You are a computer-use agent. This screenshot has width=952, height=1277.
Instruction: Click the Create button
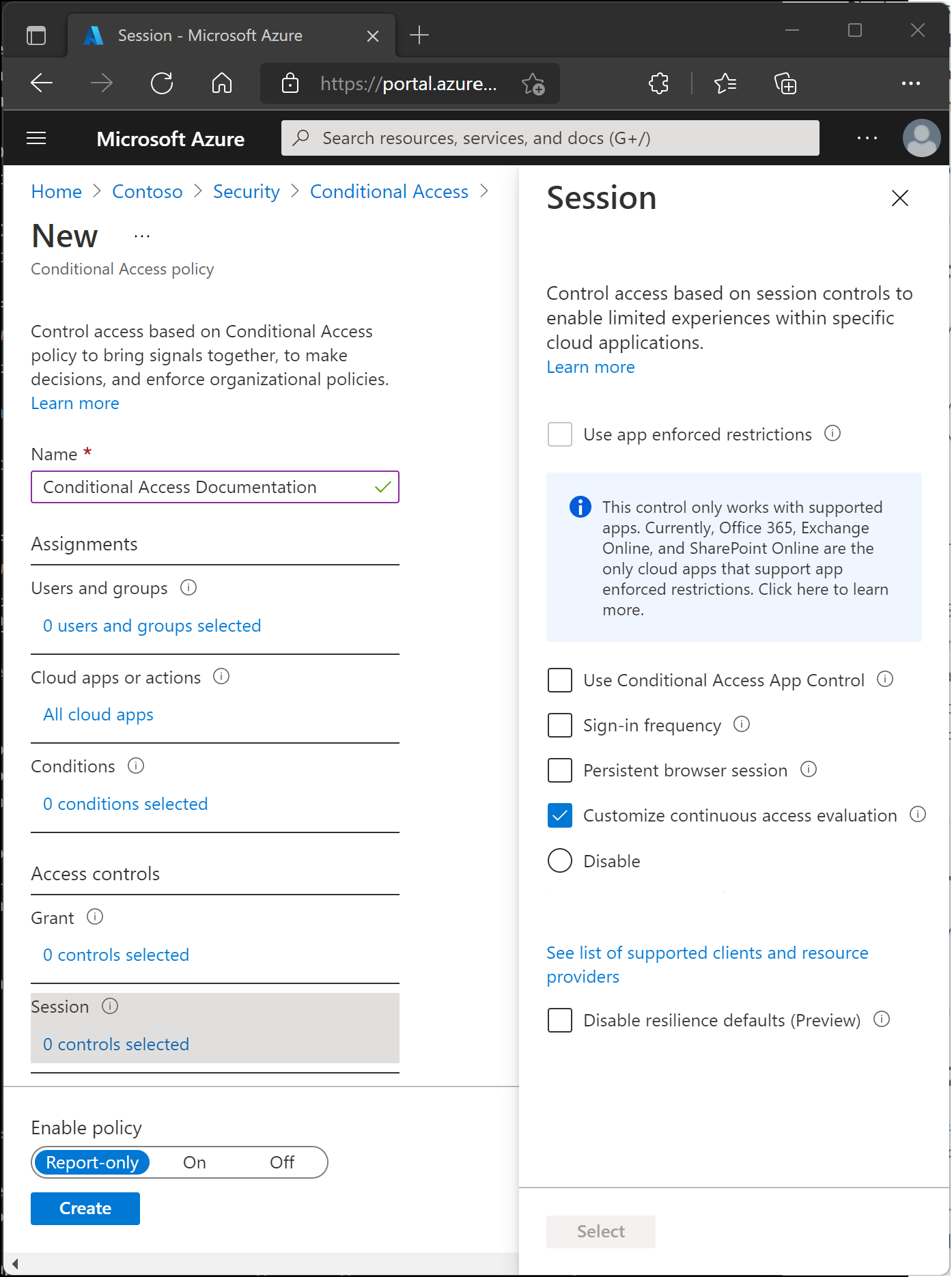pos(85,1208)
